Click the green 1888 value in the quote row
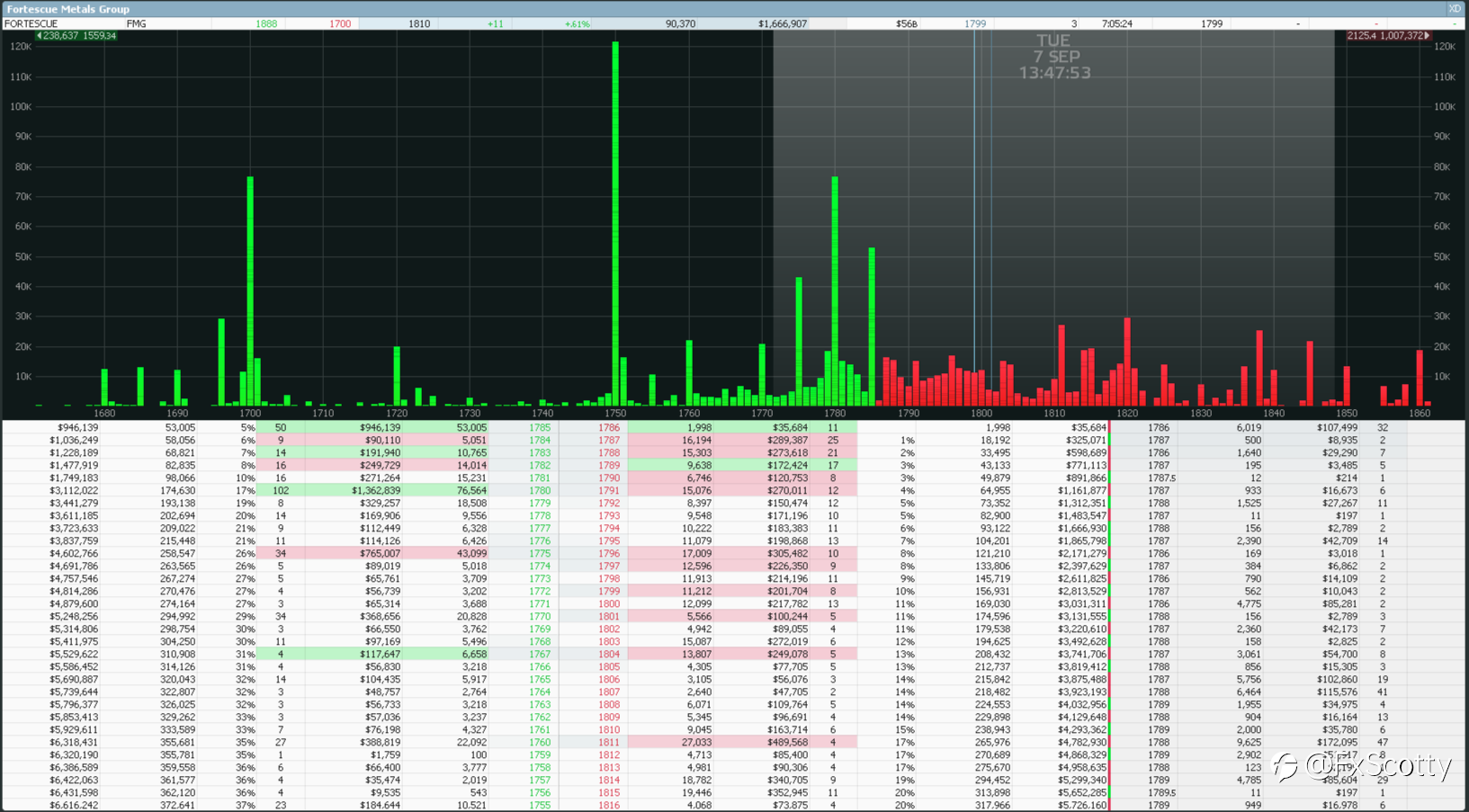The height and width of the screenshot is (812, 1469). pos(266,23)
